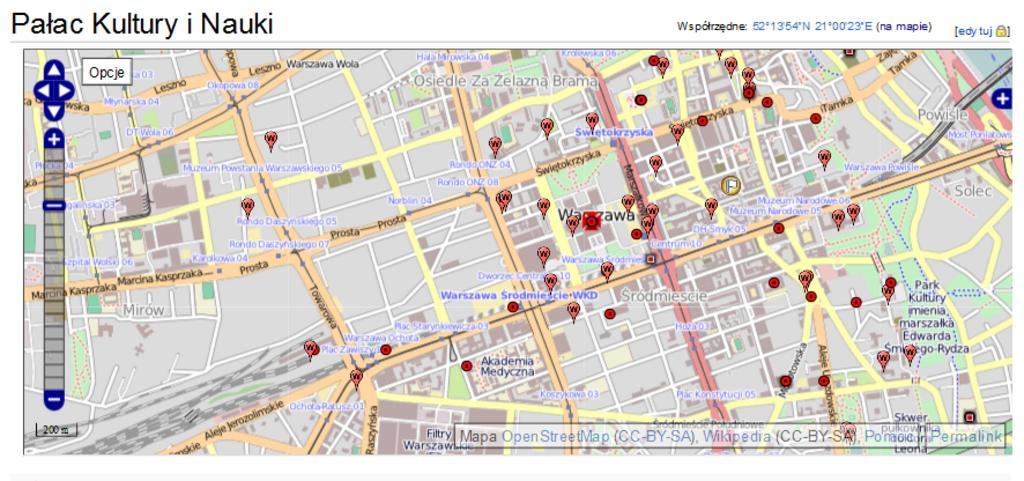Click red dot marker right of Plac Zawiszy

pyautogui.click(x=386, y=350)
